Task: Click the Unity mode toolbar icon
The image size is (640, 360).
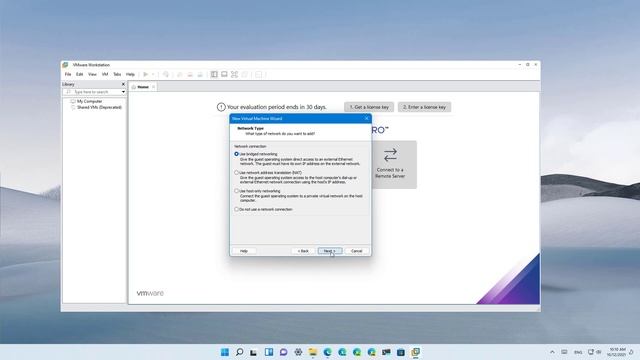Action: (244, 74)
